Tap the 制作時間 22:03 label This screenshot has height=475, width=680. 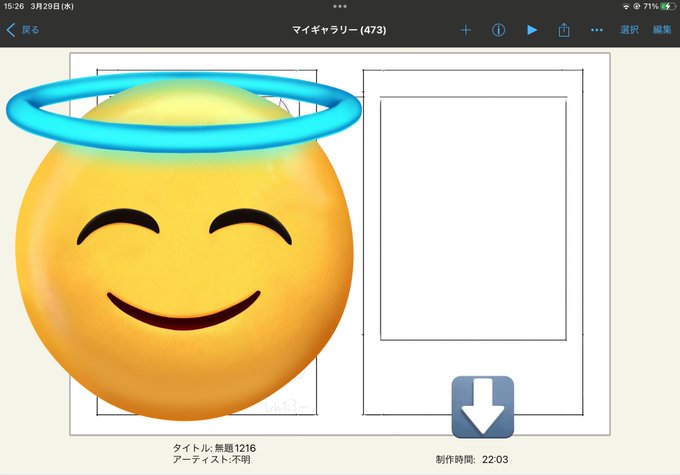coord(472,459)
